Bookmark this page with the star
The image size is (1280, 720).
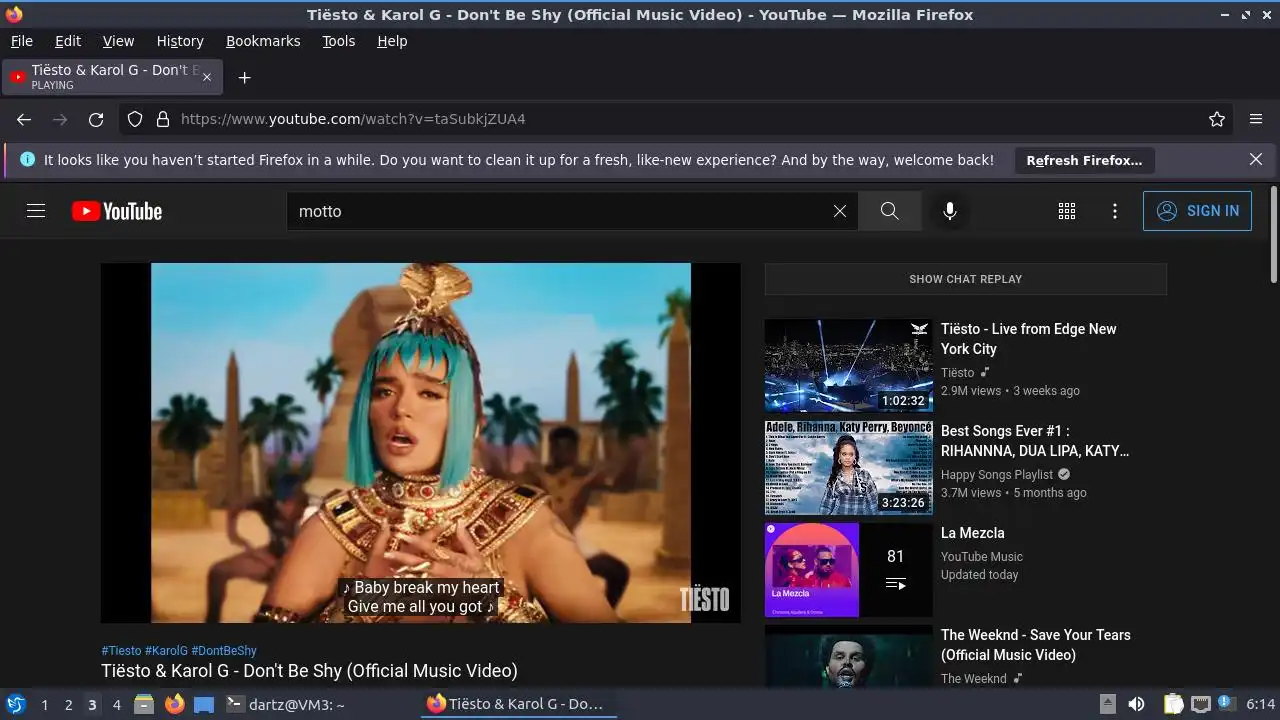(x=1217, y=119)
